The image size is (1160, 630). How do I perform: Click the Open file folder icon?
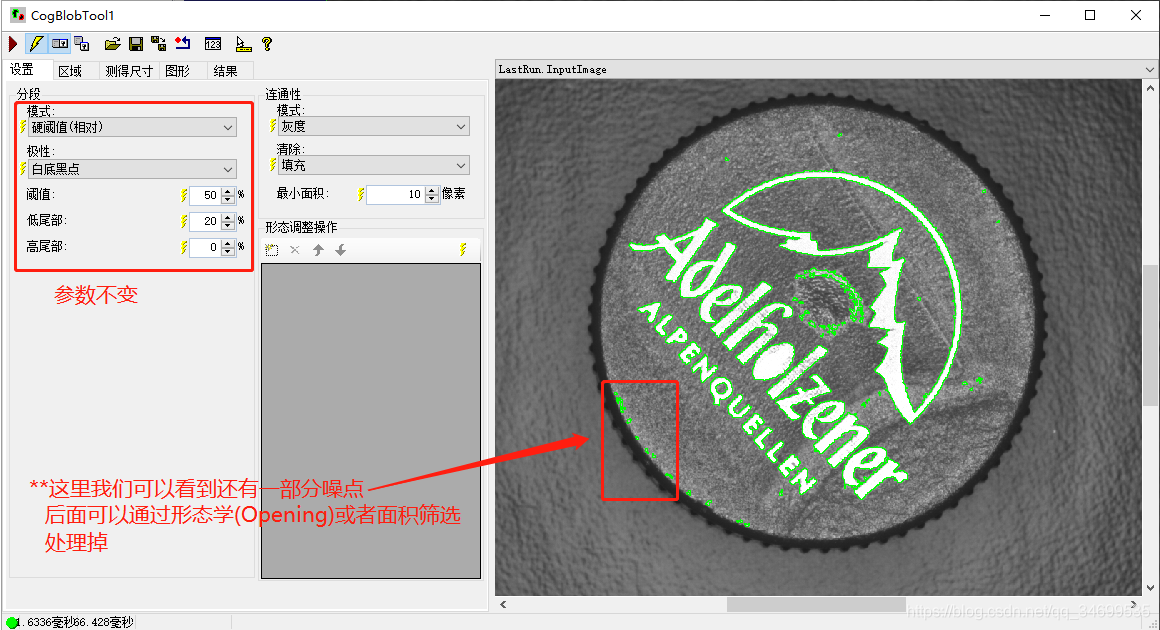(x=112, y=44)
